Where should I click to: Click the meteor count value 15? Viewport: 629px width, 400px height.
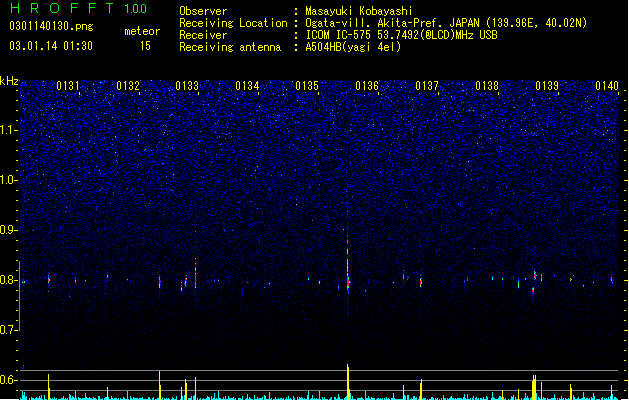click(145, 46)
